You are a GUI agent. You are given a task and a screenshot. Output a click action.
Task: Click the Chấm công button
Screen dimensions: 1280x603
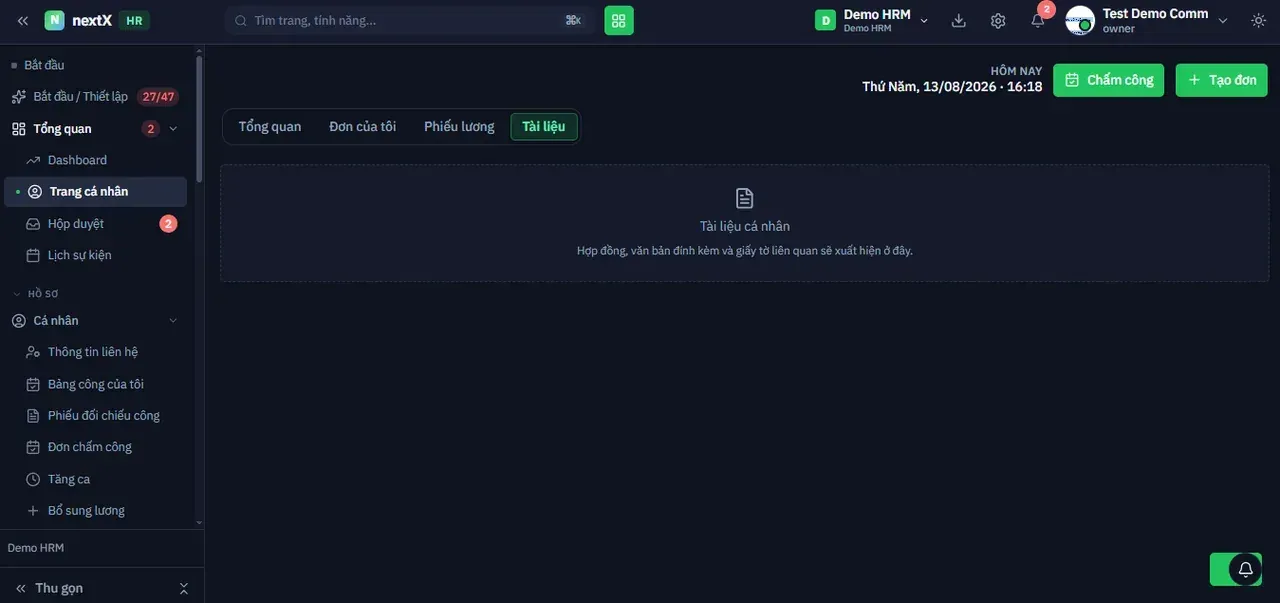[1108, 80]
